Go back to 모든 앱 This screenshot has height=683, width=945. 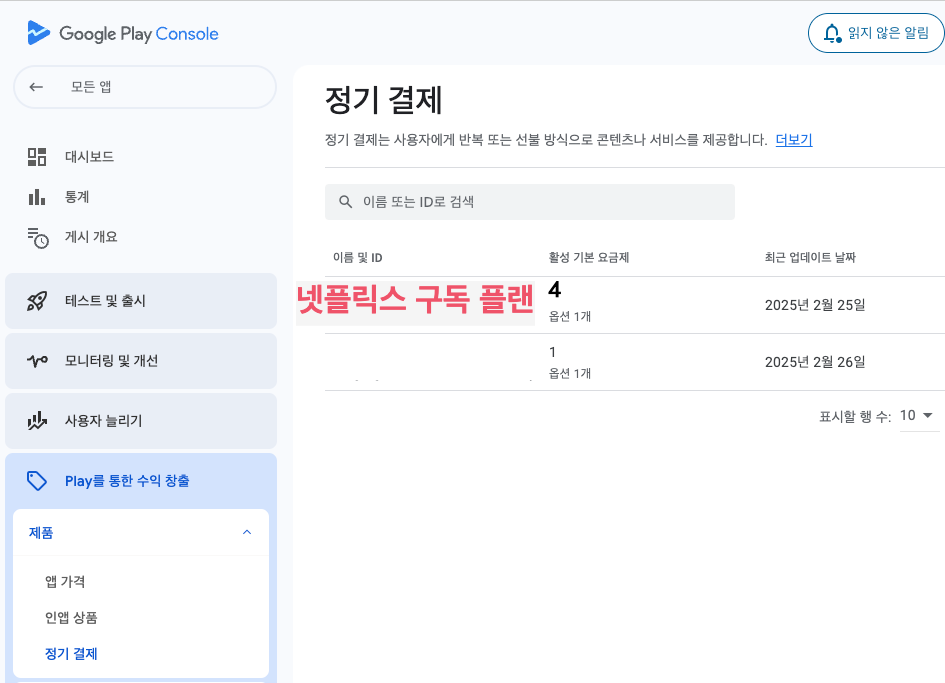pyautogui.click(x=145, y=87)
